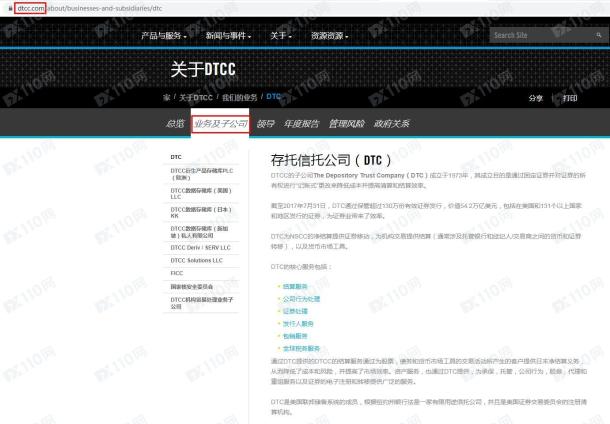Expand the 资源资源 navigation dropdown
Screen dimensions: 610x424
330,36
